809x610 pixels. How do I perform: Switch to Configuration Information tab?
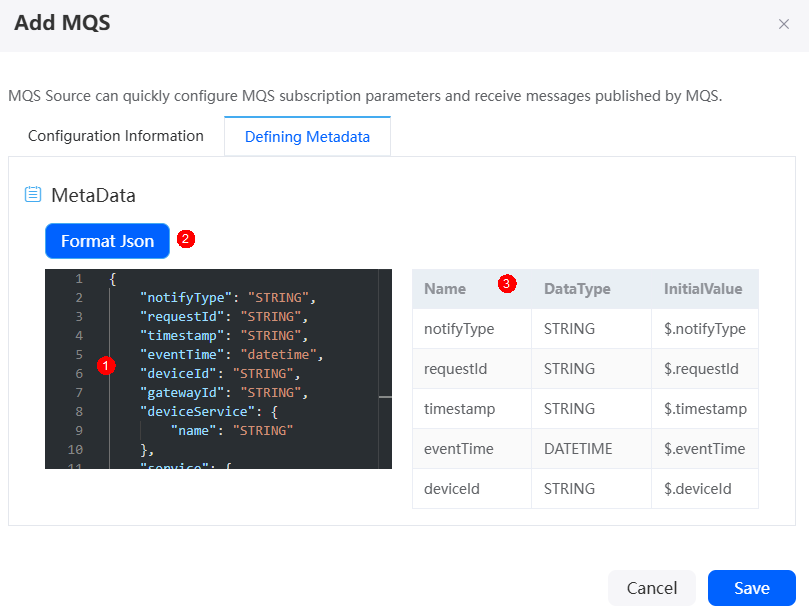[x=116, y=136]
